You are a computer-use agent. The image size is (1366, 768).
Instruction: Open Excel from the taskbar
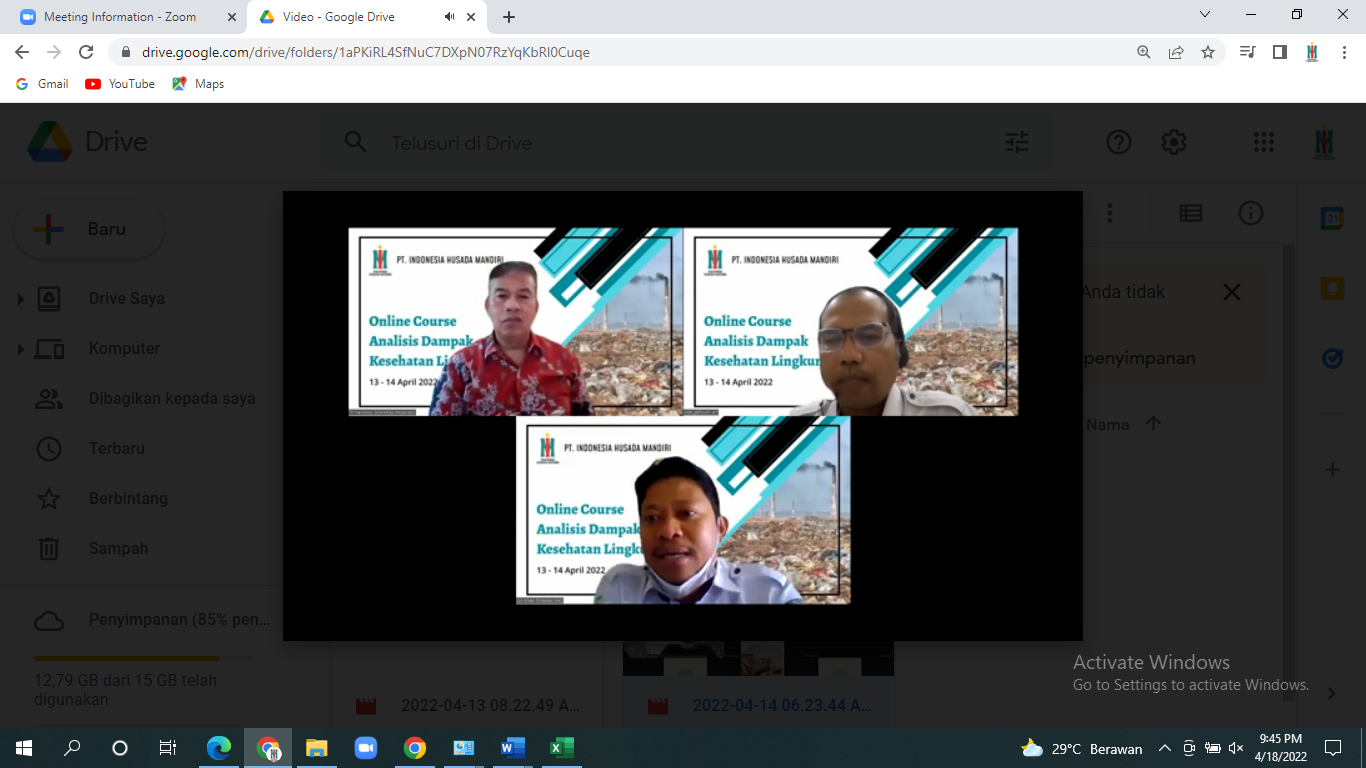(x=561, y=748)
